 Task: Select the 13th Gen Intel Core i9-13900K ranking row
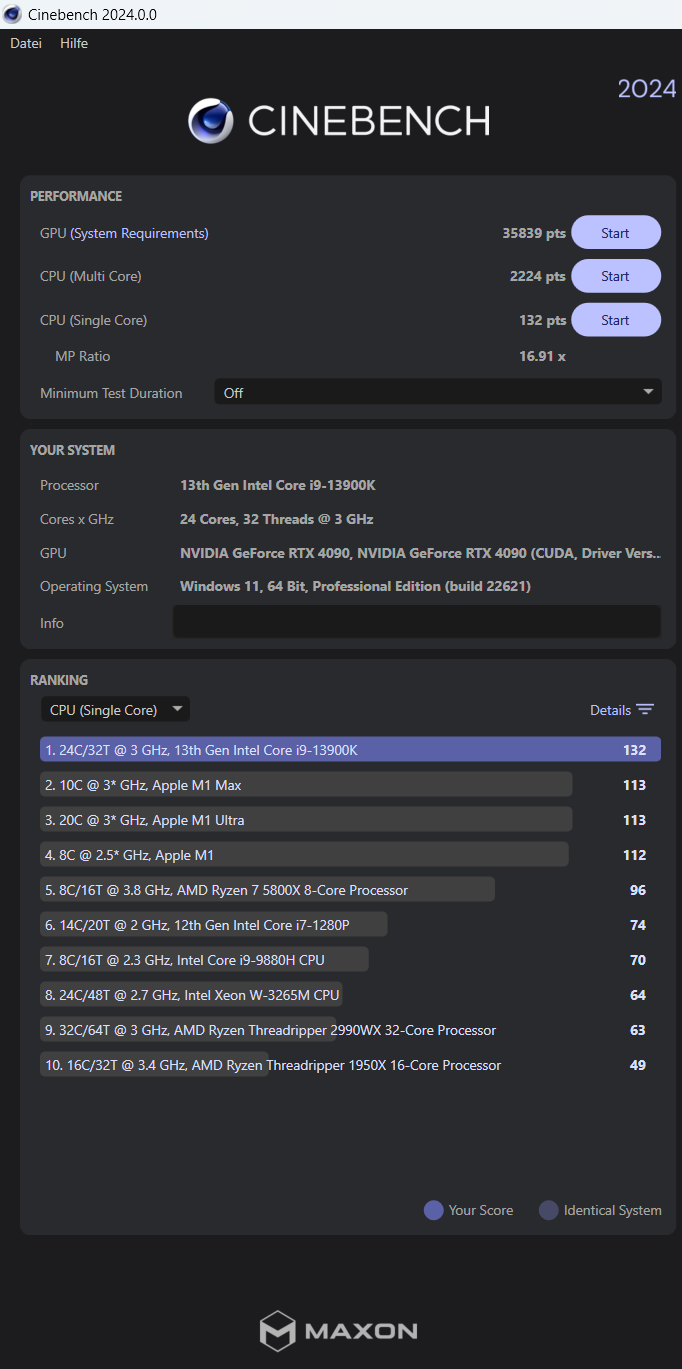pyautogui.click(x=350, y=750)
